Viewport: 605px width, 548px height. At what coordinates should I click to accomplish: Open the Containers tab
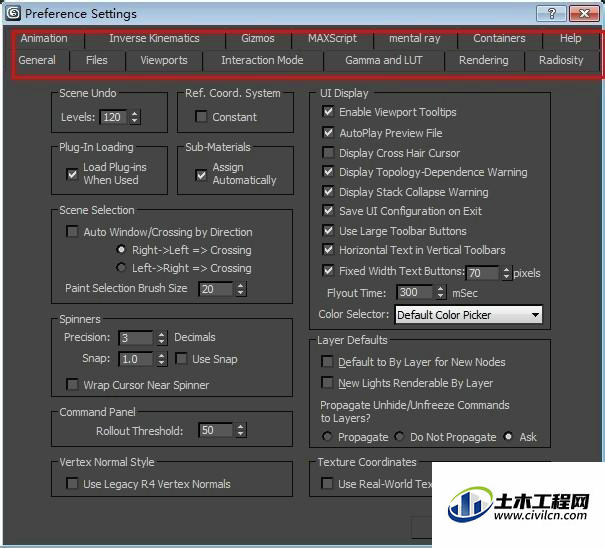coord(499,39)
